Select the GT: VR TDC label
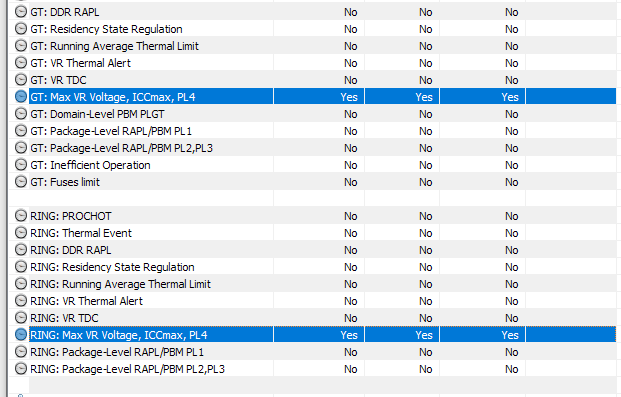The image size is (621, 397). point(58,80)
